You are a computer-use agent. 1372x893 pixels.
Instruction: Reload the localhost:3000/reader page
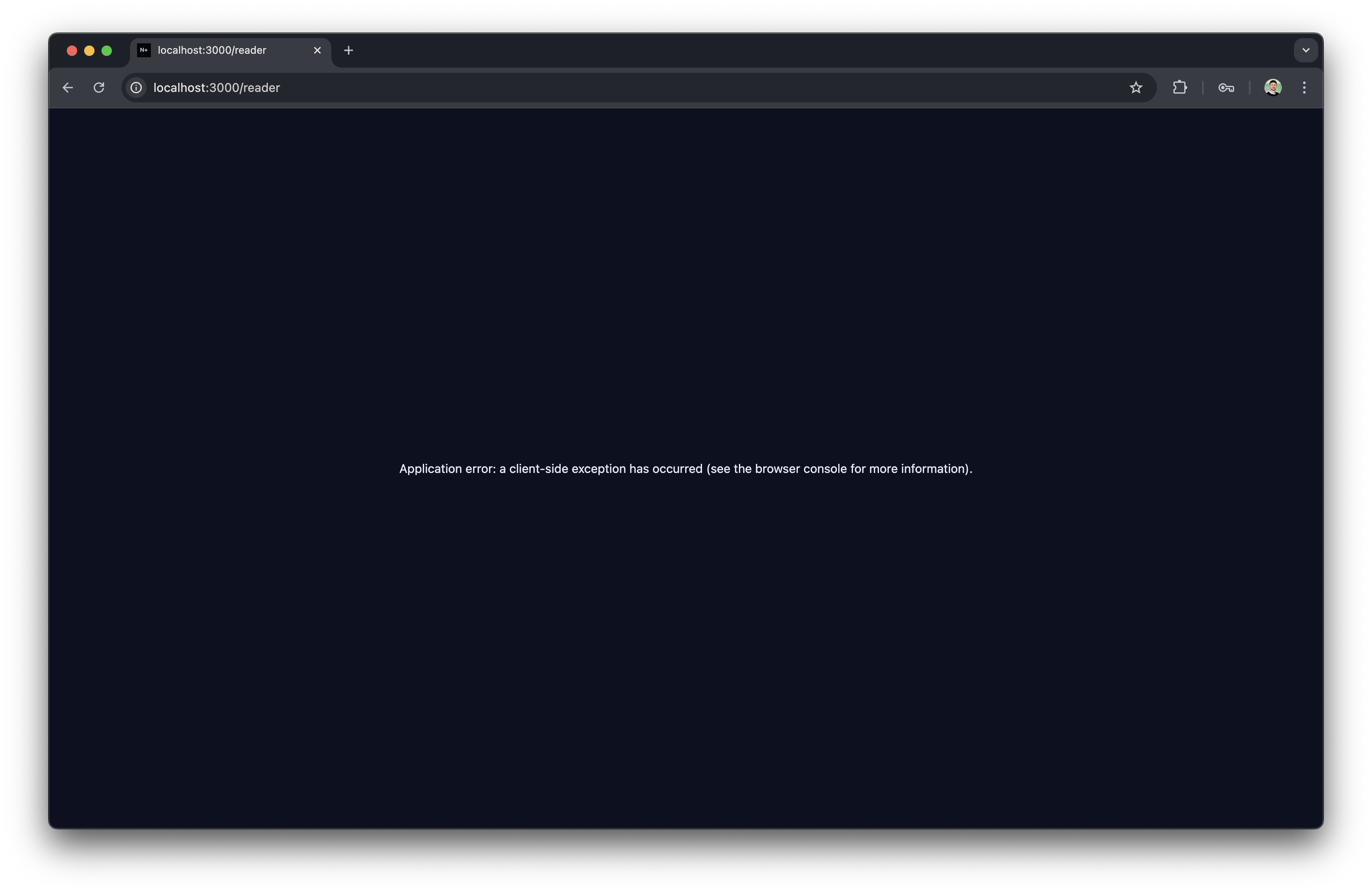[99, 88]
